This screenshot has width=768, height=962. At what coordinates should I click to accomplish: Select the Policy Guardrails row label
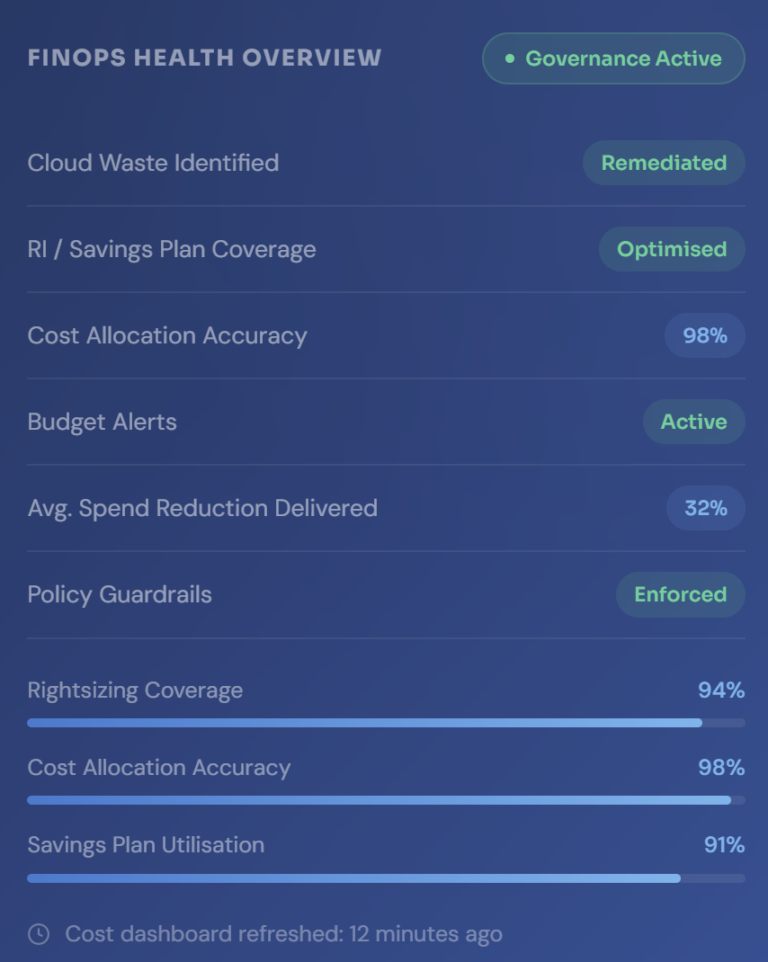(x=120, y=595)
